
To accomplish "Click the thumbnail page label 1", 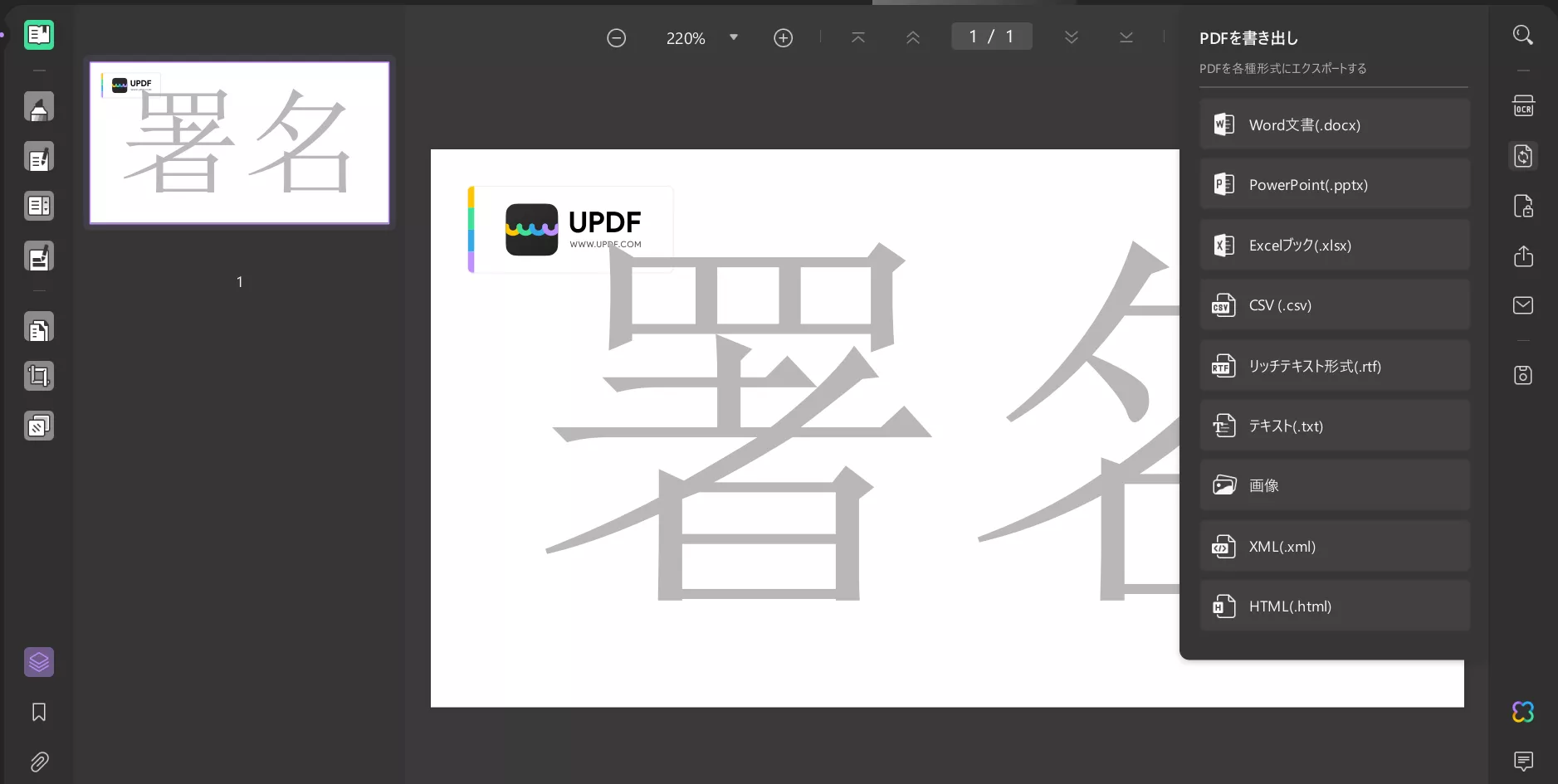I will [x=240, y=282].
